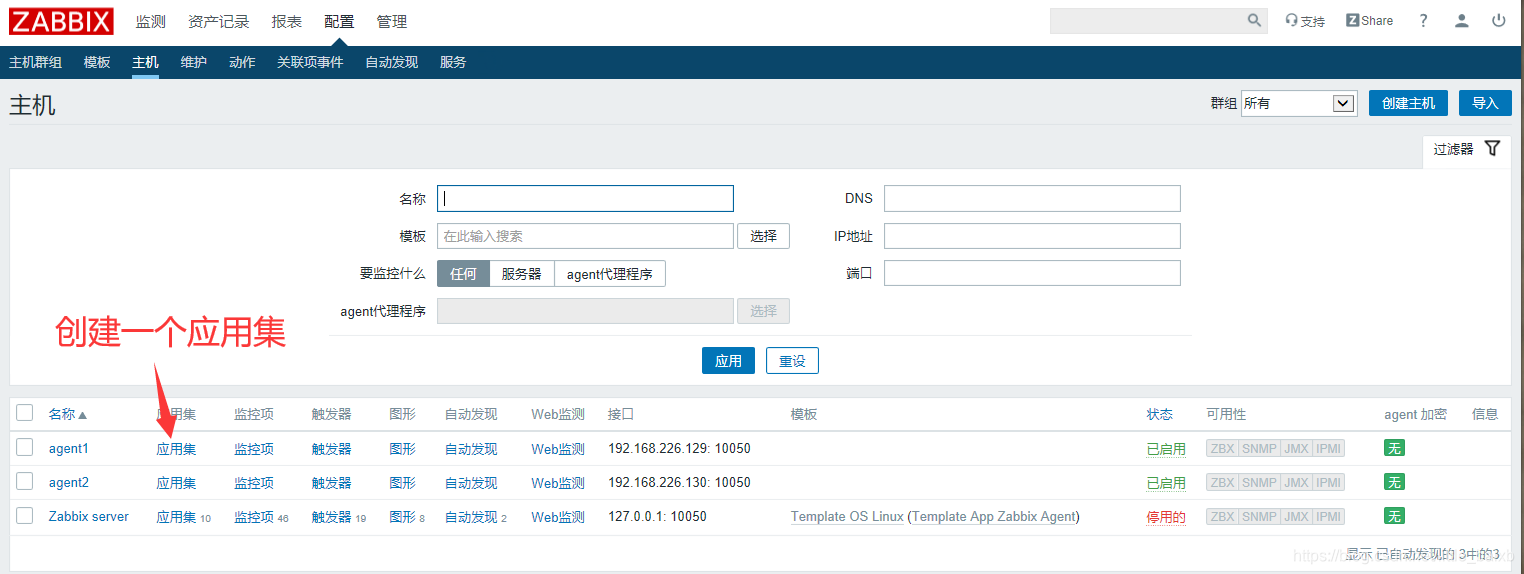Click the 导入 button
This screenshot has height=574, width=1524.
click(x=1485, y=103)
